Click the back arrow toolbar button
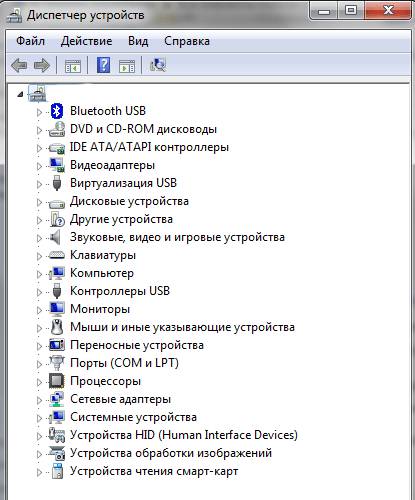Image resolution: width=415 pixels, height=500 pixels. (19, 65)
